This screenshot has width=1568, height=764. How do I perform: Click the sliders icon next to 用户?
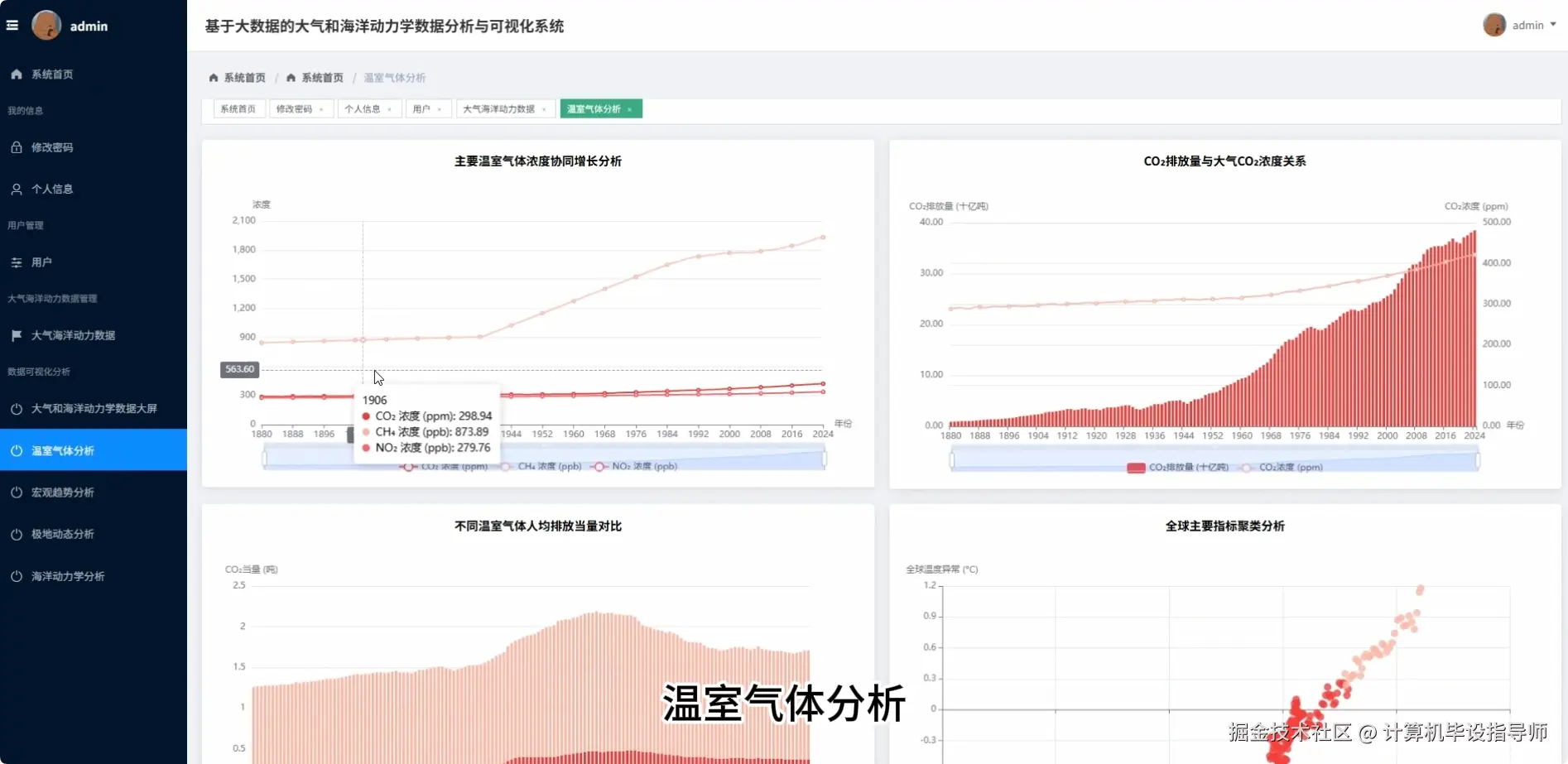tap(17, 262)
